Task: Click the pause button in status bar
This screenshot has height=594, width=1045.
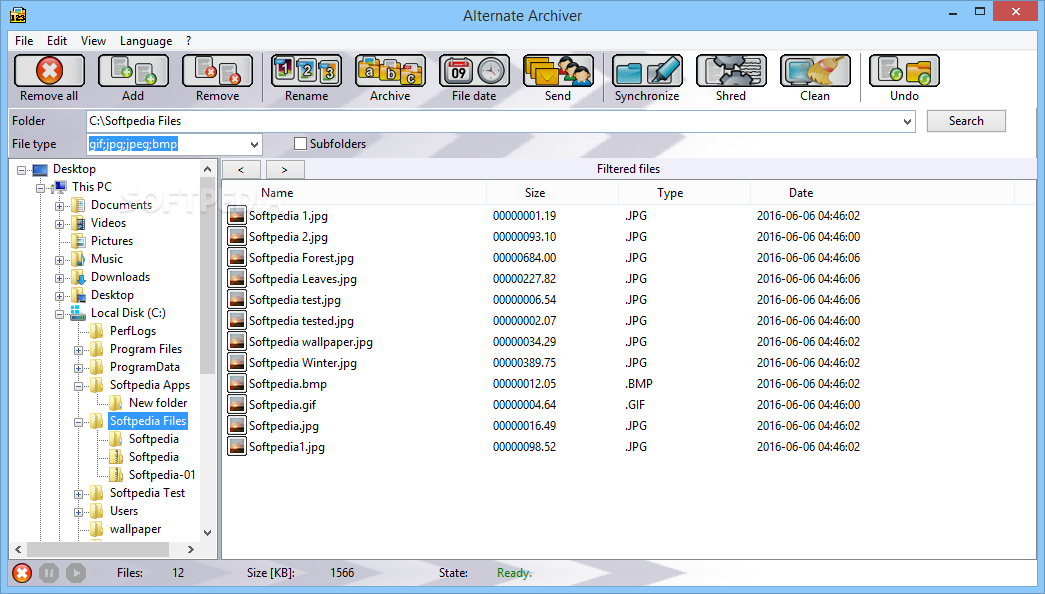Action: click(x=49, y=573)
